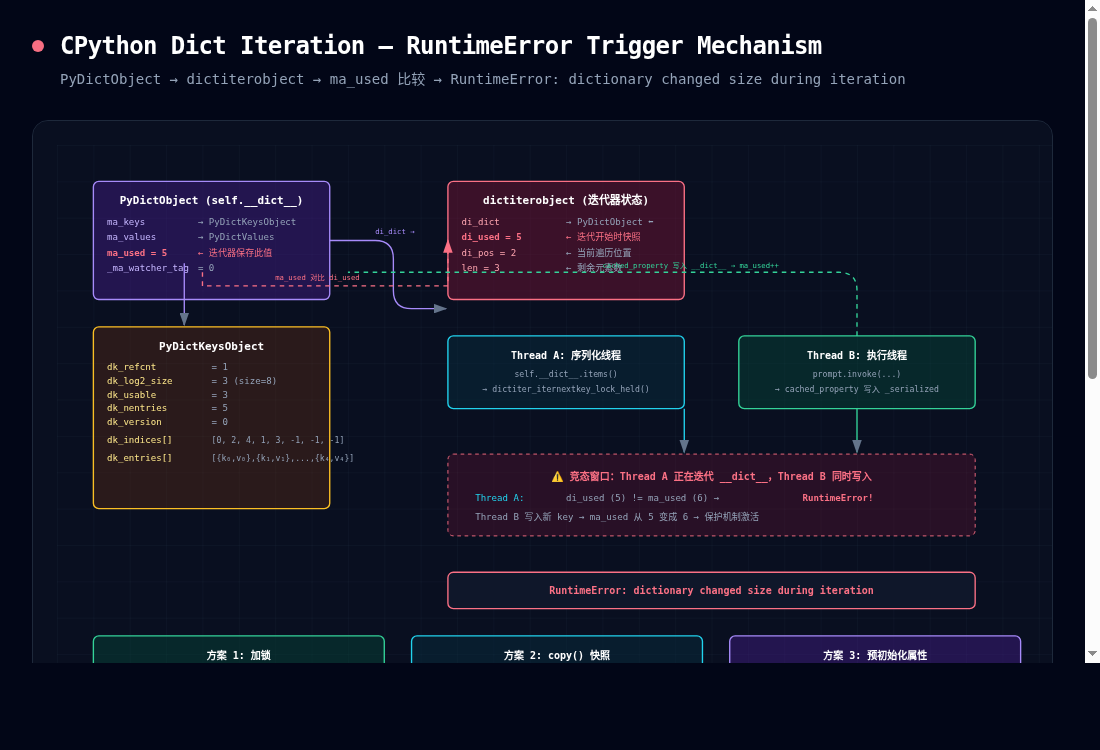The width and height of the screenshot is (1100, 750).
Task: Click the dk_refcnt entry
Action: click(x=131, y=367)
